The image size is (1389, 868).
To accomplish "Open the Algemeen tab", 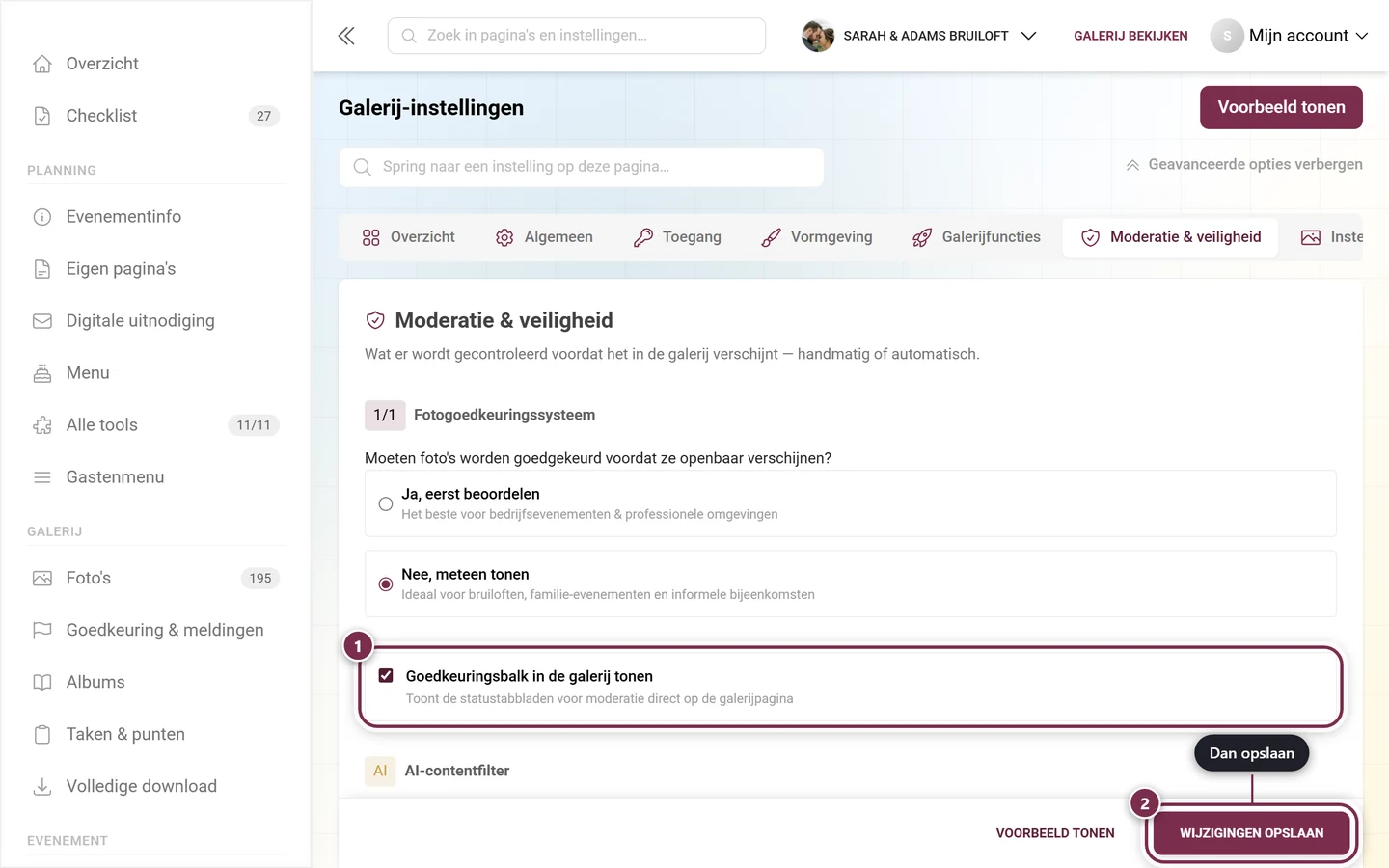I will click(x=544, y=237).
